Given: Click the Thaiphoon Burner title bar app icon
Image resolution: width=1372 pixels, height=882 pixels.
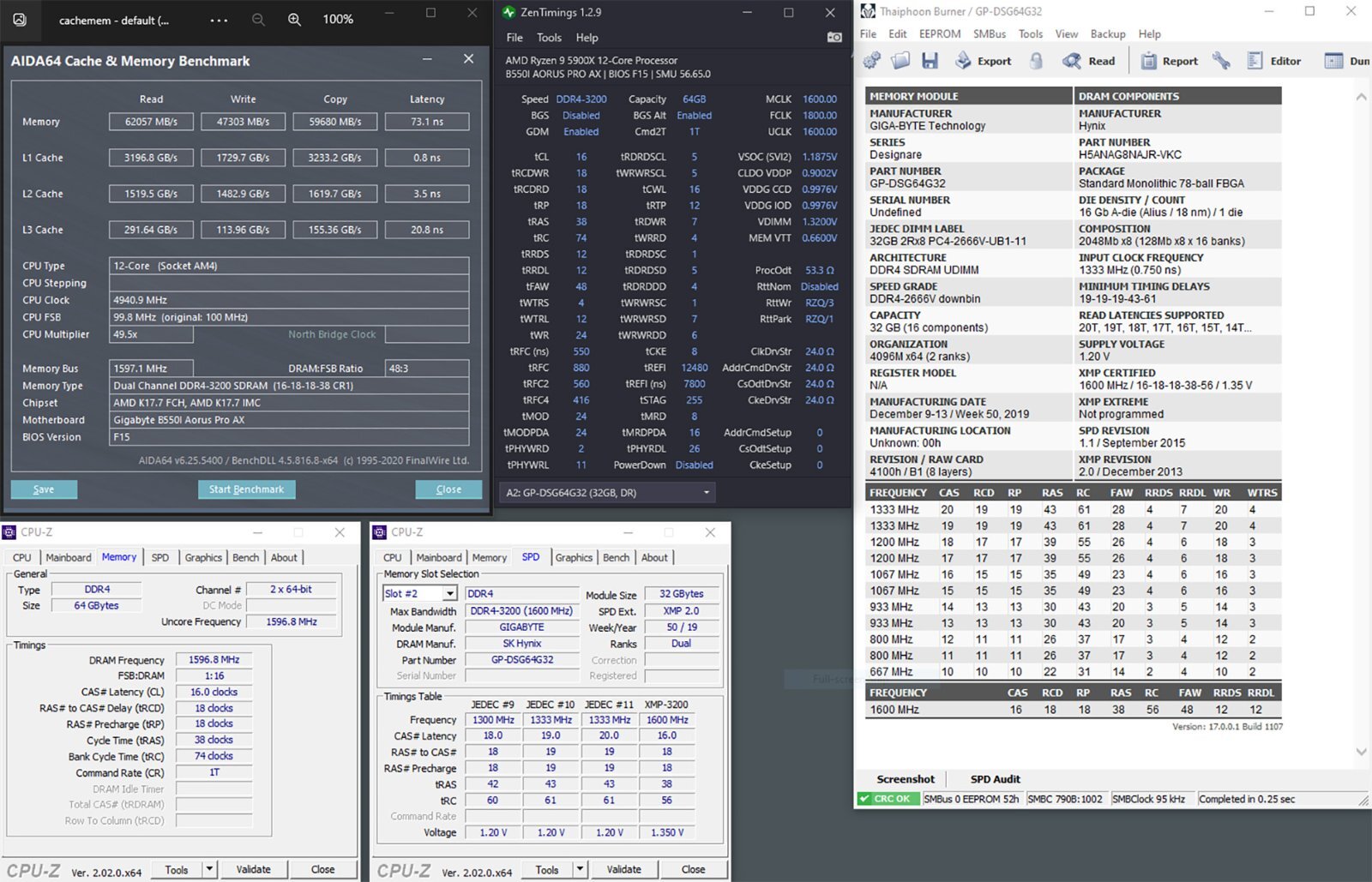Looking at the screenshot, I should pyautogui.click(x=868, y=11).
